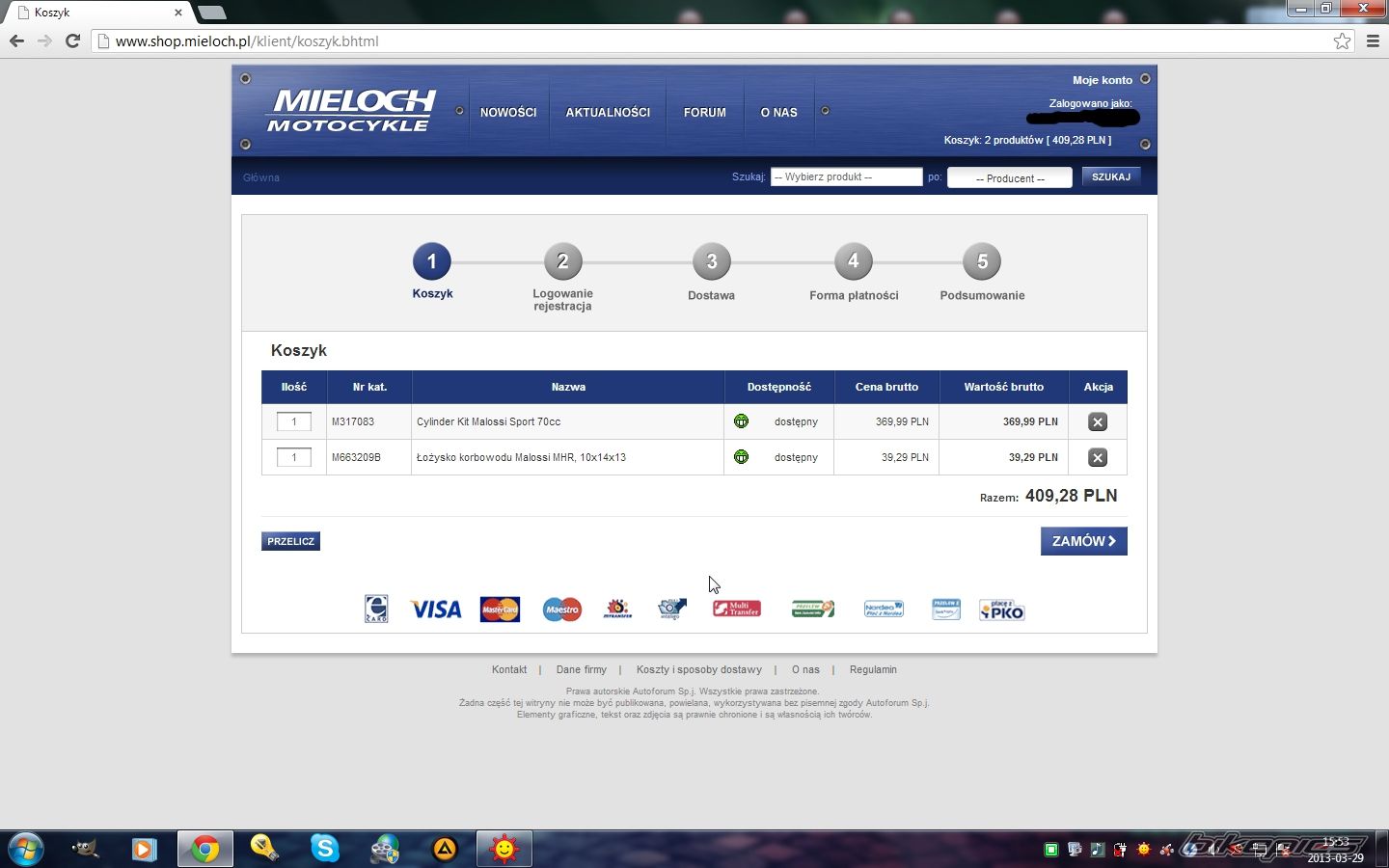Click the Płacę z PKO logo

(x=1001, y=610)
